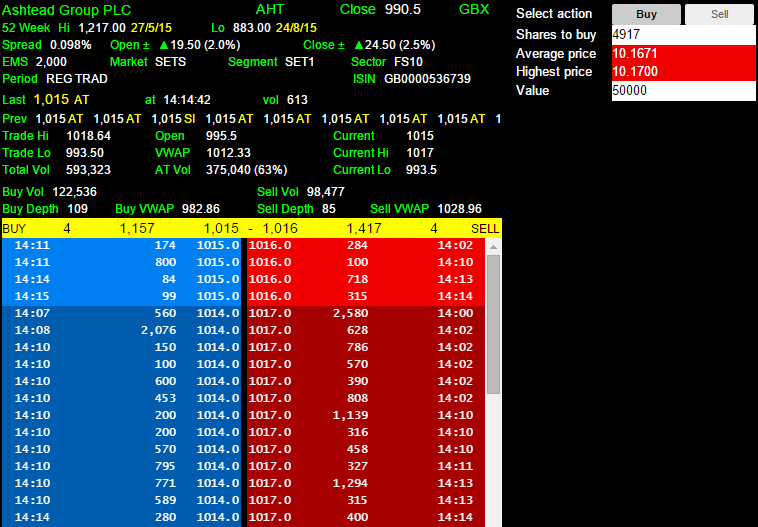Select the Sell action button
Image resolution: width=758 pixels, height=527 pixels.
(x=719, y=15)
